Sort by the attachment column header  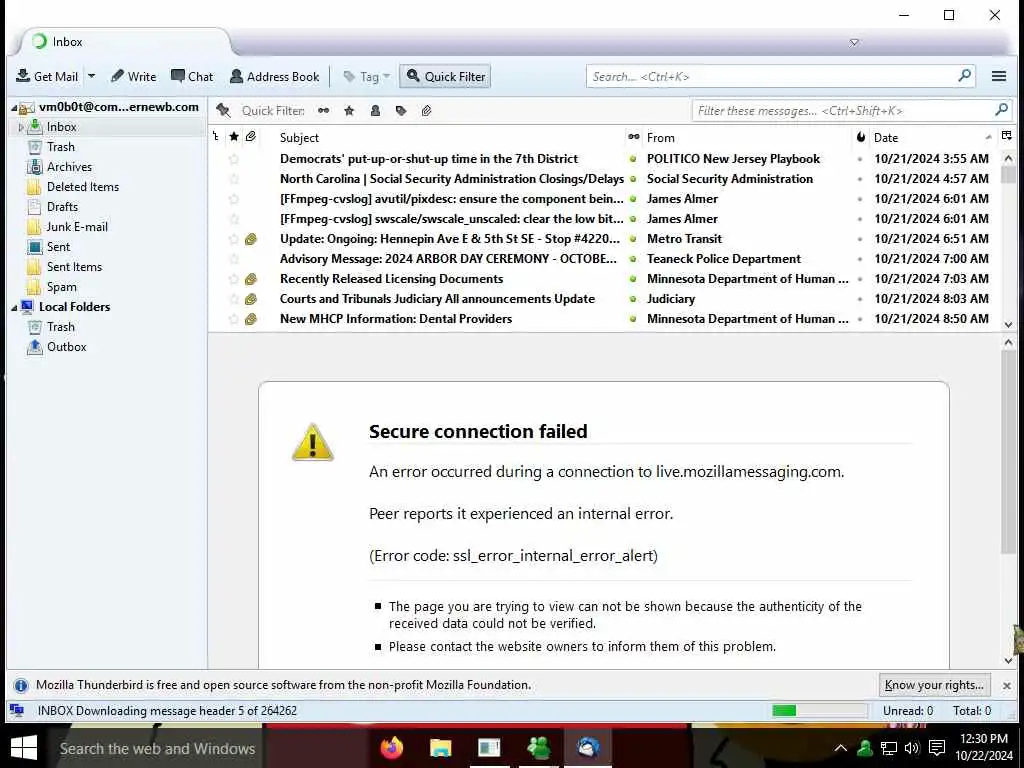(x=251, y=137)
